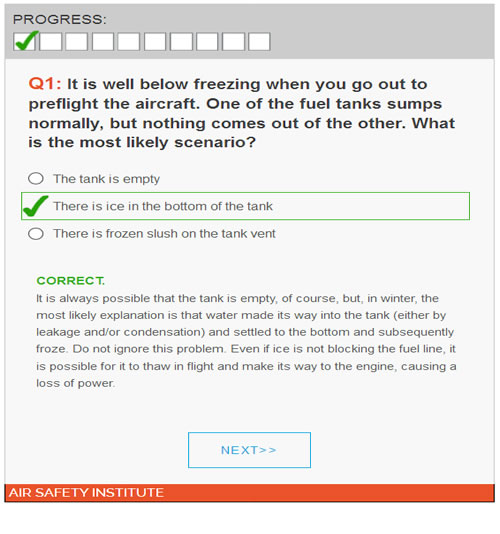Image resolution: width=500 pixels, height=534 pixels.
Task: Click the eighth progress box
Action: coord(207,42)
